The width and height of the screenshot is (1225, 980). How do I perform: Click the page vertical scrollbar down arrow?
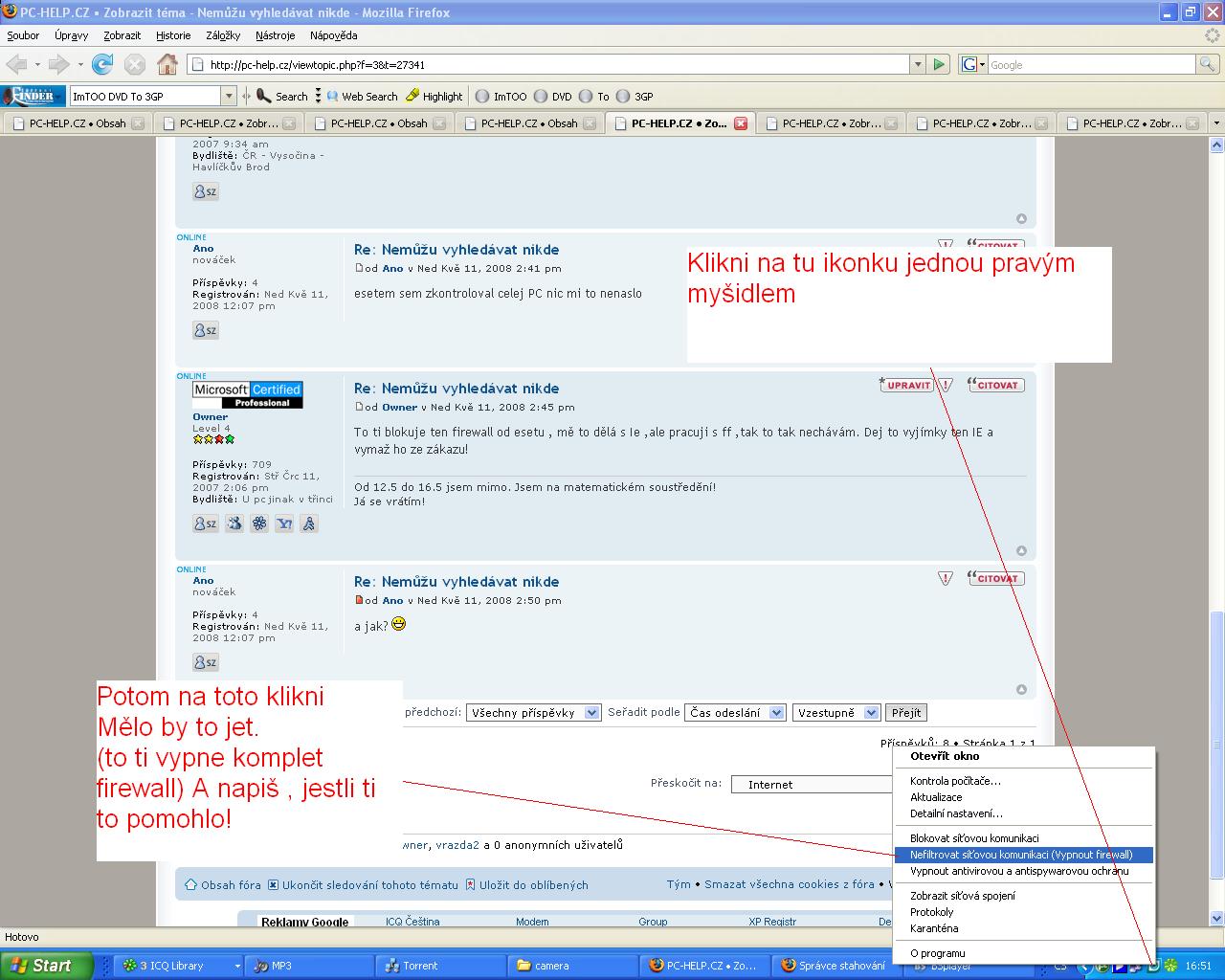[1216, 920]
